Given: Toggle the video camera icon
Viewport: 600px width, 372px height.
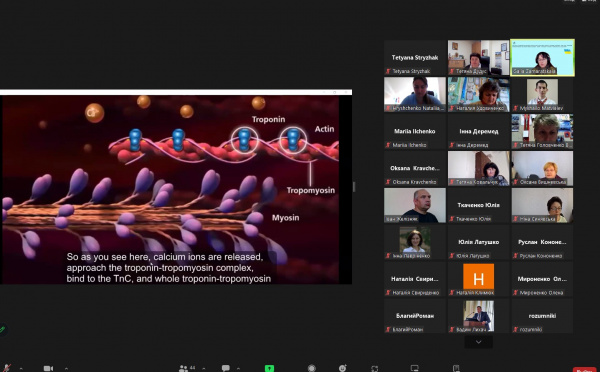Looking at the screenshot, I should click(x=48, y=368).
